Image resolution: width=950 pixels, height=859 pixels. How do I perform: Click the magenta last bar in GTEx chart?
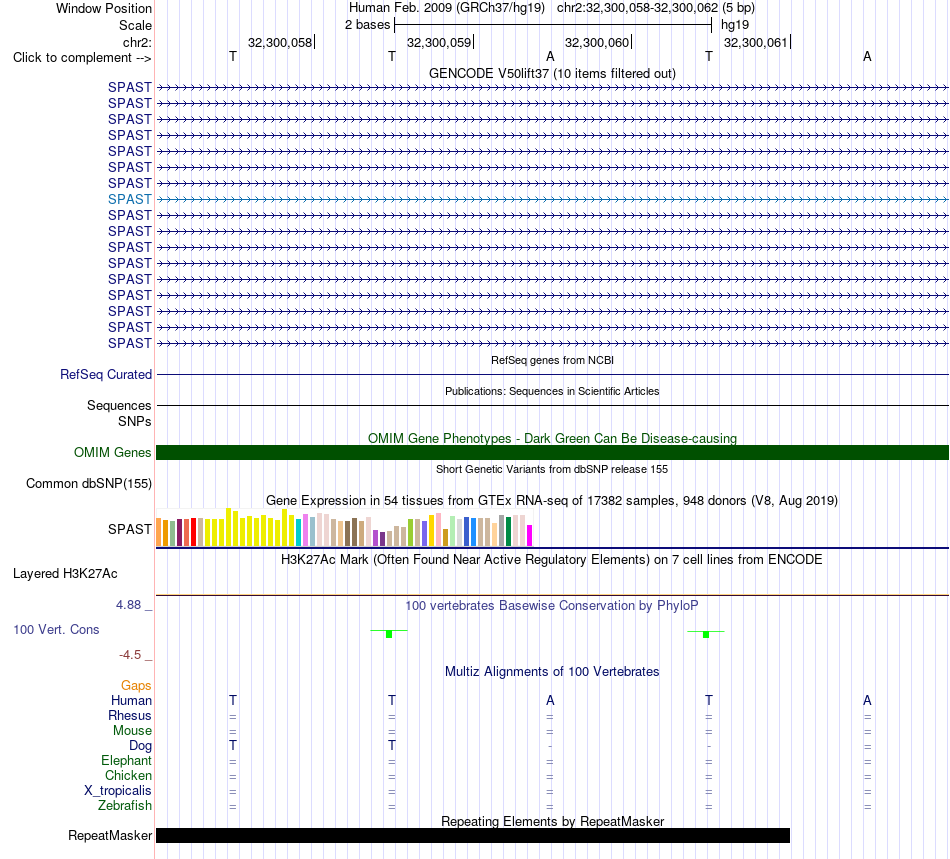(530, 536)
